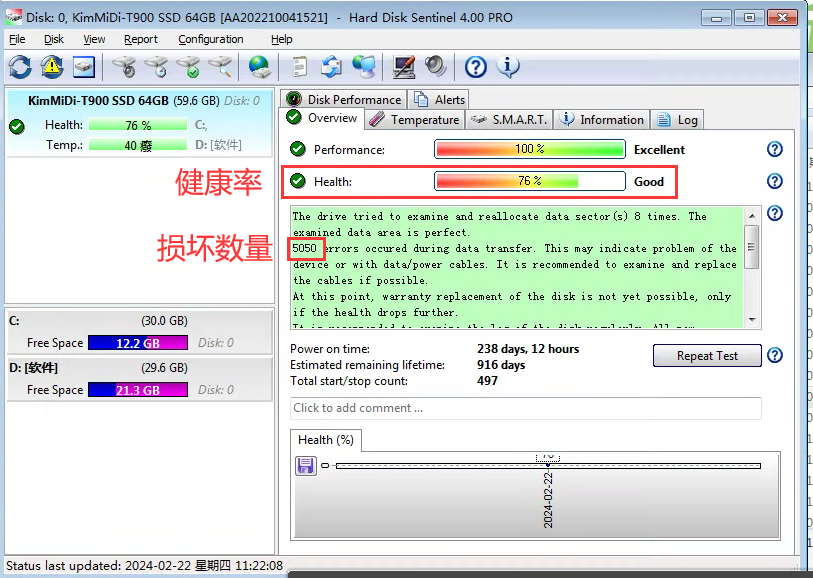Viewport: 813px width, 578px height.
Task: Click the green status check in disk list
Action: tap(17, 126)
